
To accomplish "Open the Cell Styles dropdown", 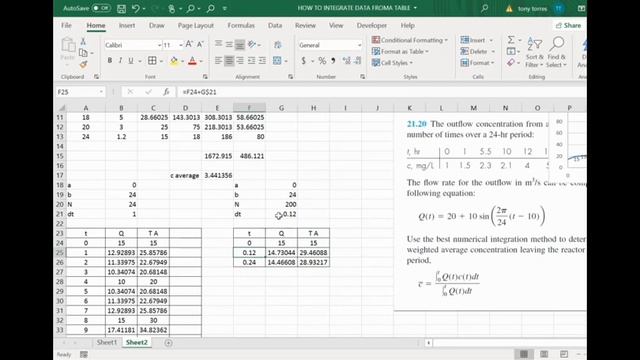I will (x=392, y=63).
